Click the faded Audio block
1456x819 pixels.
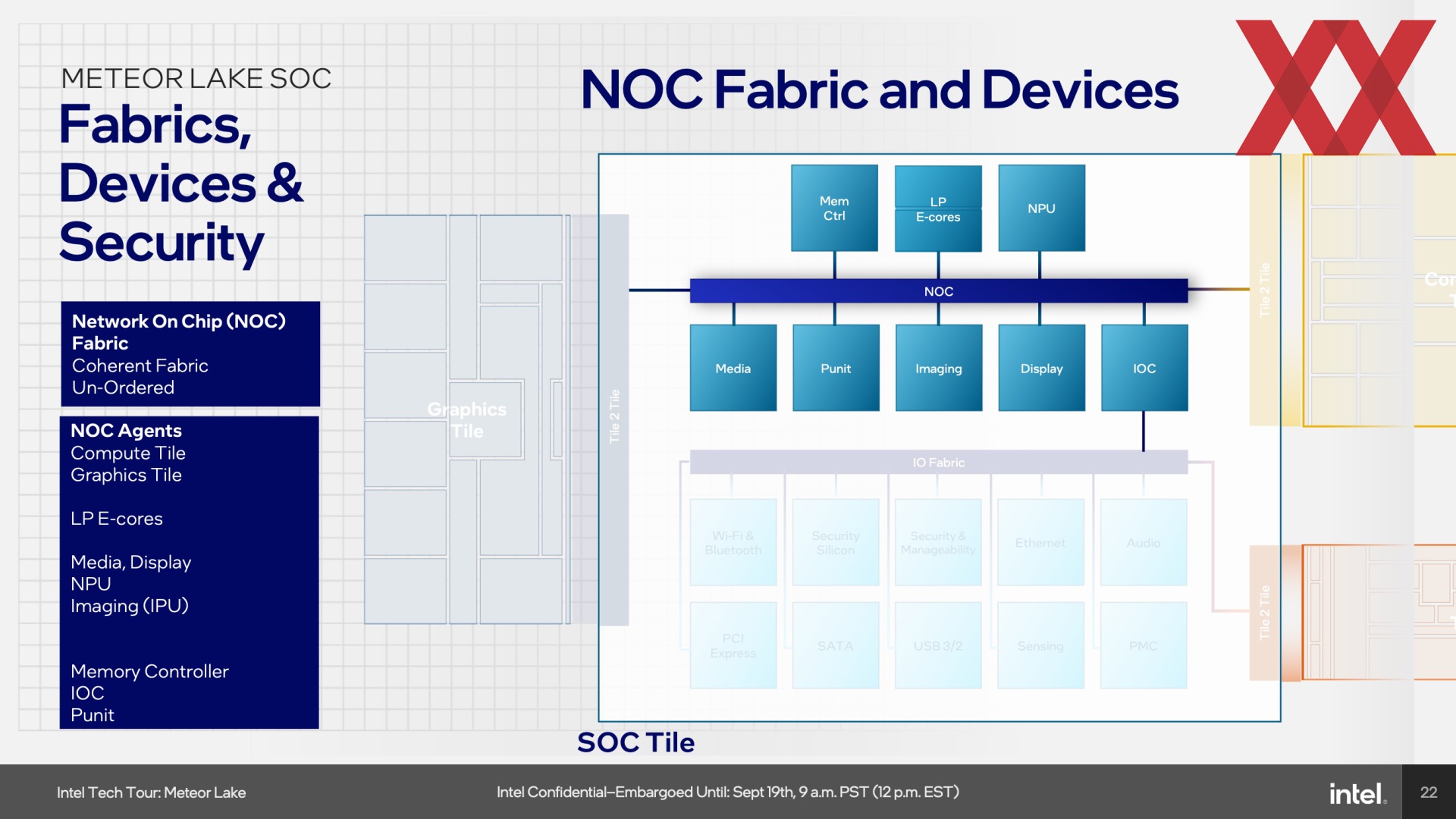click(1144, 542)
